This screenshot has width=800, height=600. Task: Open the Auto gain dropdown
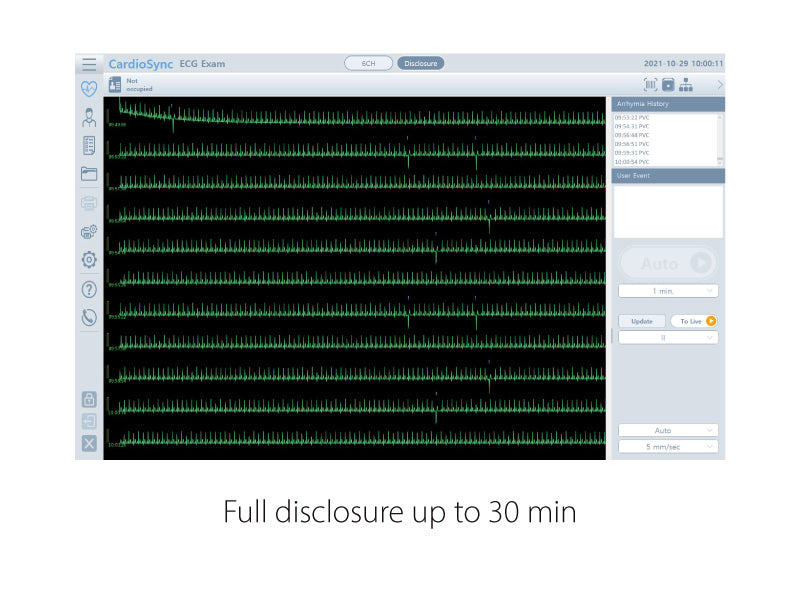click(668, 431)
